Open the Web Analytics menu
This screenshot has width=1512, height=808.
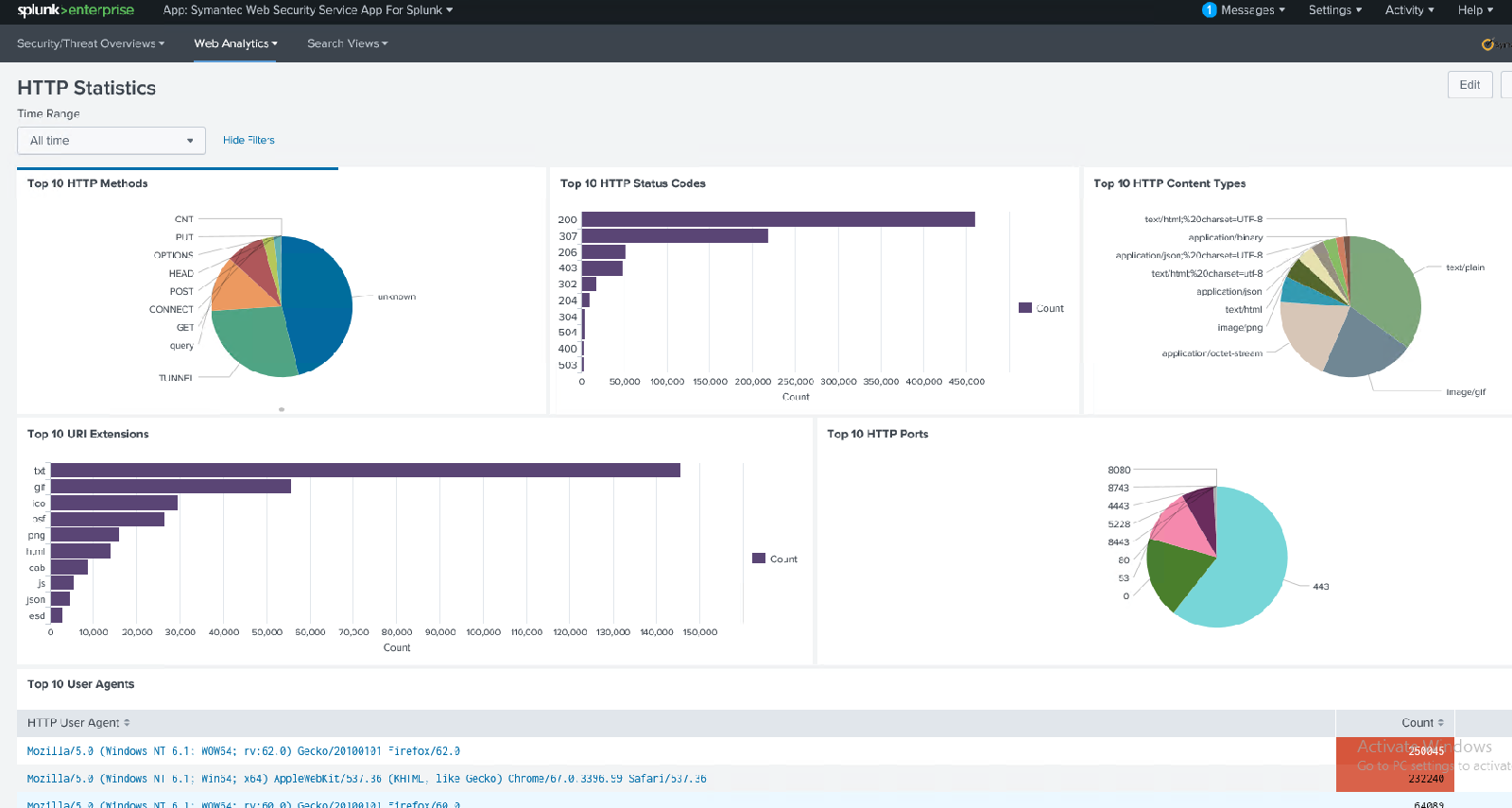[x=235, y=43]
